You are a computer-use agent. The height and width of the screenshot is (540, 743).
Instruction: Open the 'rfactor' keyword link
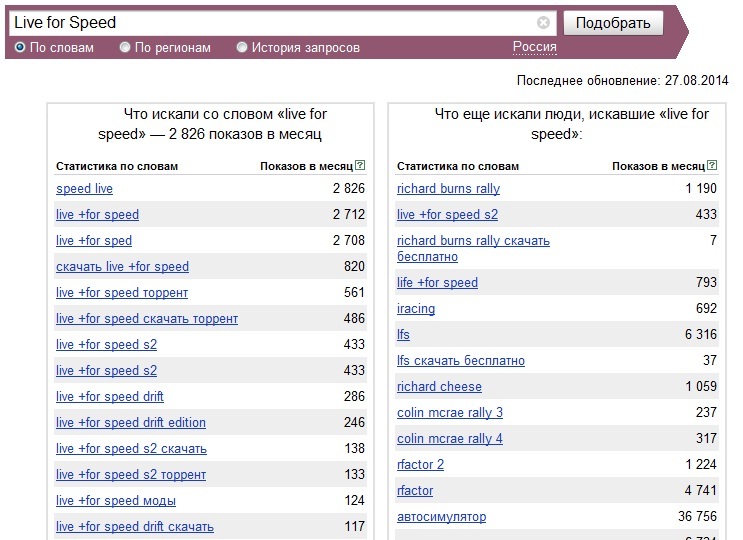click(415, 491)
